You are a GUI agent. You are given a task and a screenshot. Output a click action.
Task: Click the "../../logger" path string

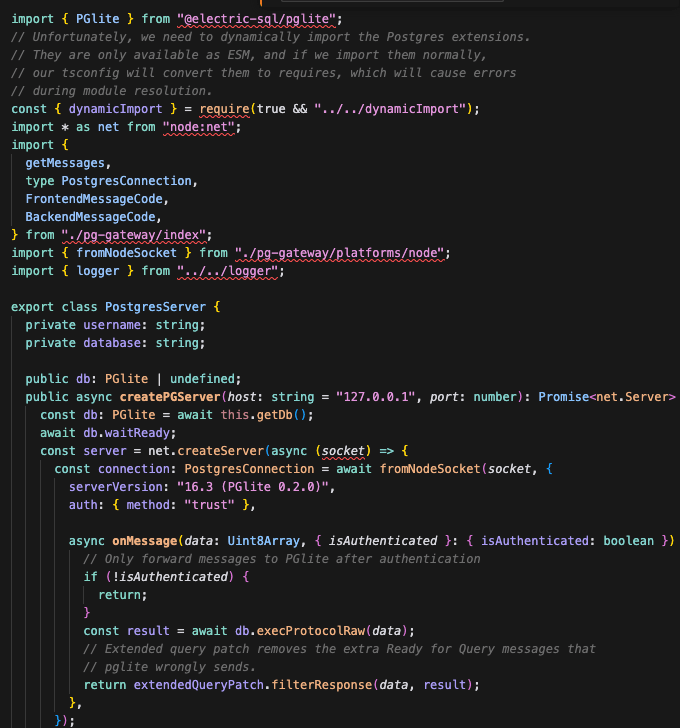point(227,271)
